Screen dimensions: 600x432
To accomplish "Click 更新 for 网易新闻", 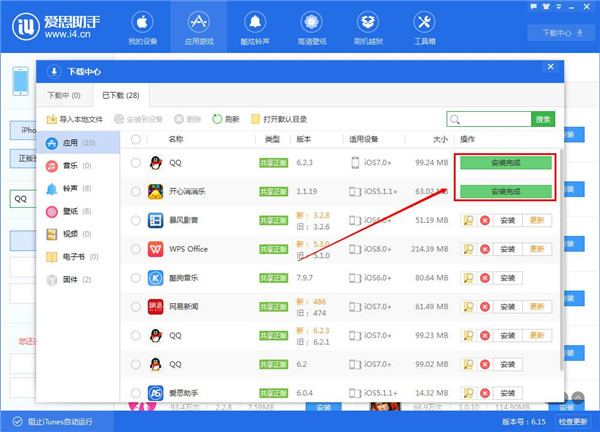I will 537,306.
